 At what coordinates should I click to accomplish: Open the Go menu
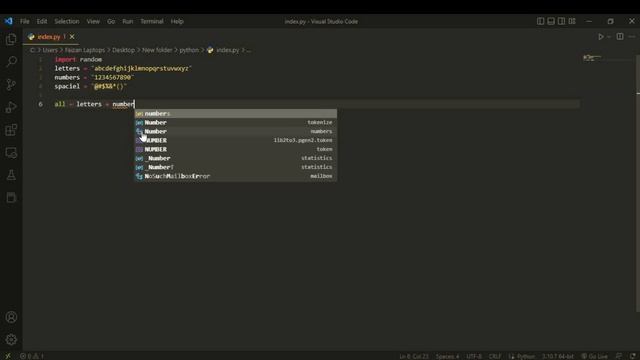[111, 21]
